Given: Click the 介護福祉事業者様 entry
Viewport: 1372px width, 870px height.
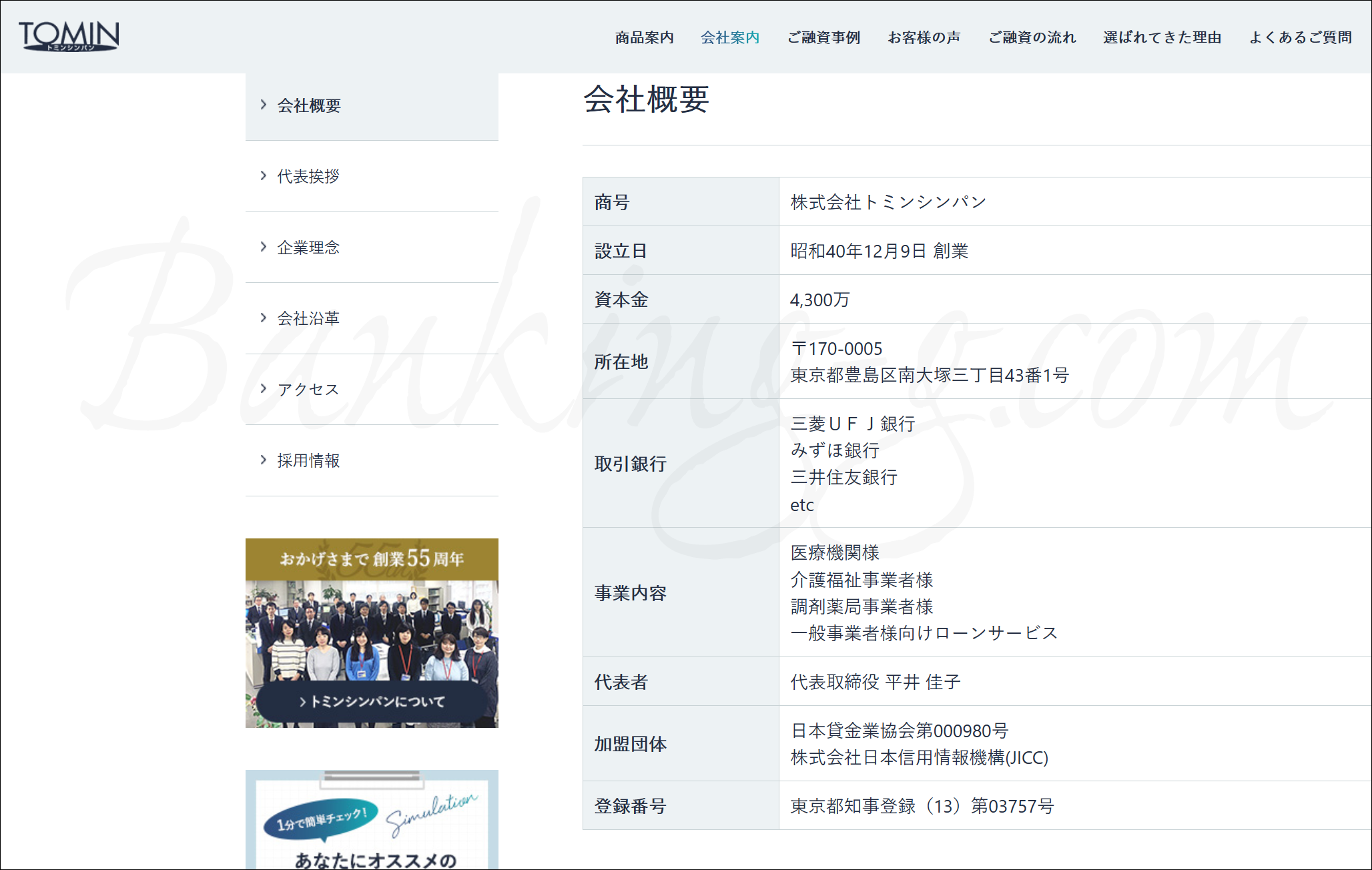Looking at the screenshot, I should pos(862,580).
